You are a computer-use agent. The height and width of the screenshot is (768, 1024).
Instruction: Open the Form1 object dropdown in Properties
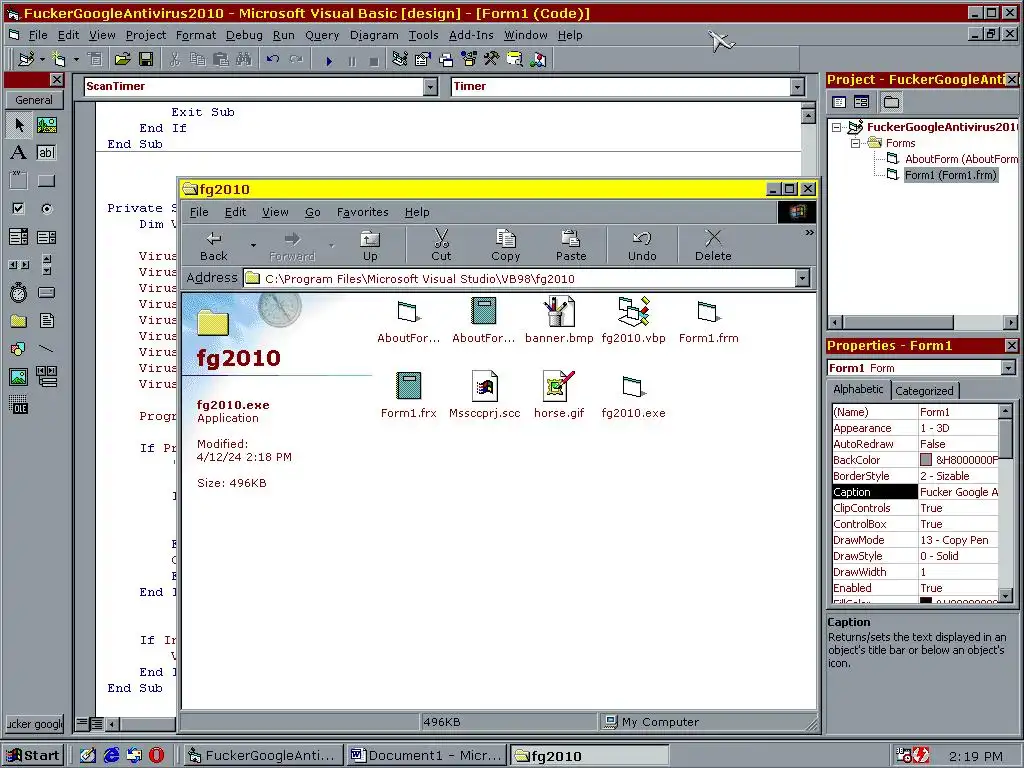coord(1008,368)
